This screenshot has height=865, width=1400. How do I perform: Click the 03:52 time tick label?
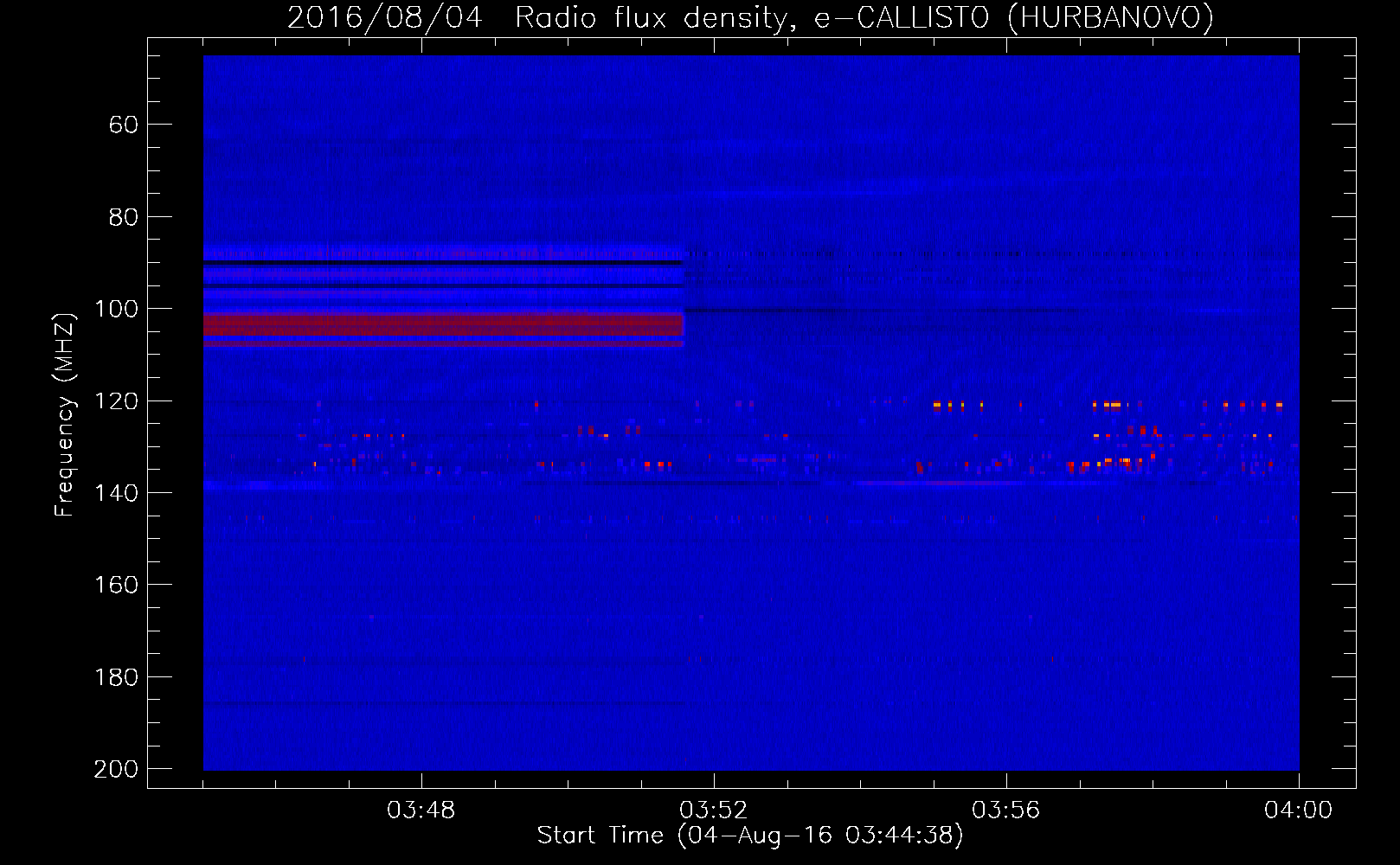coord(714,811)
